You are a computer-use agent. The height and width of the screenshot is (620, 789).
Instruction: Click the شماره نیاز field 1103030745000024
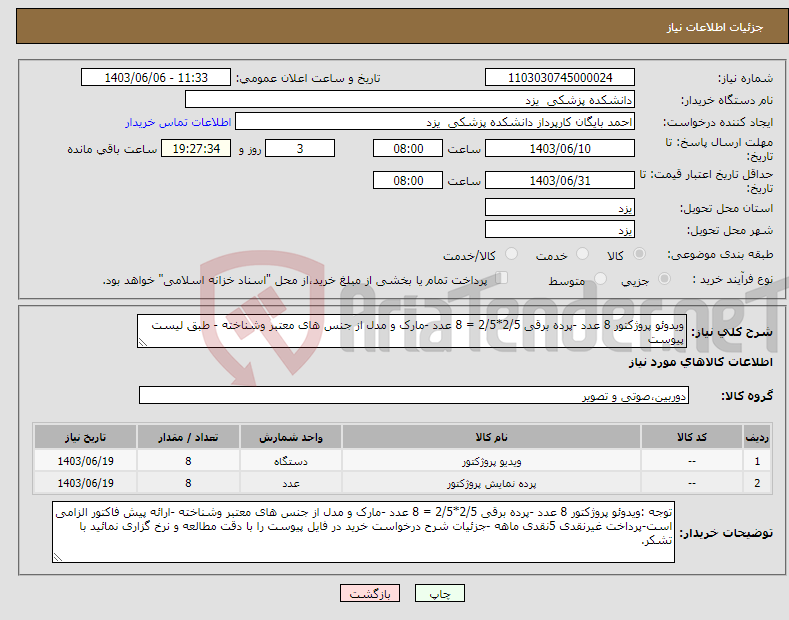point(560,78)
